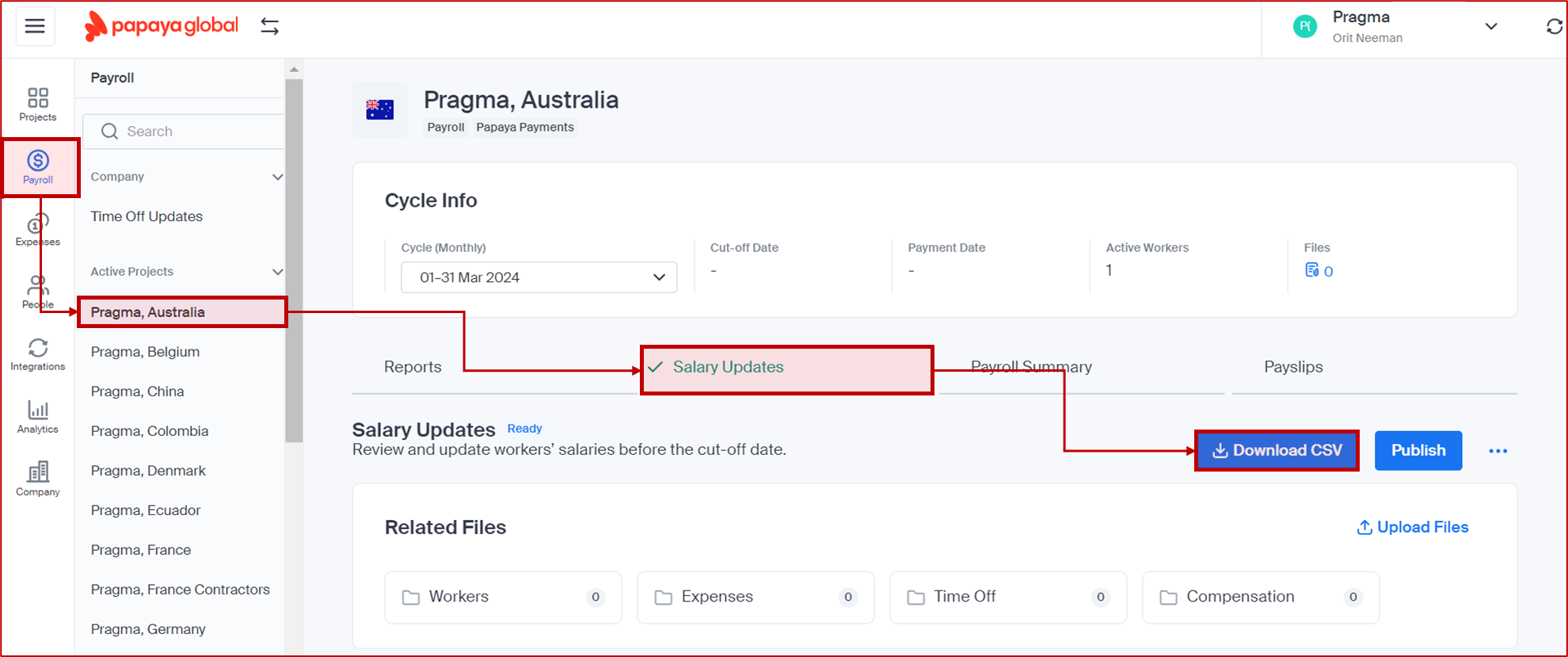Viewport: 1568px width, 657px height.
Task: Open Company in the sidebar
Action: [x=38, y=480]
